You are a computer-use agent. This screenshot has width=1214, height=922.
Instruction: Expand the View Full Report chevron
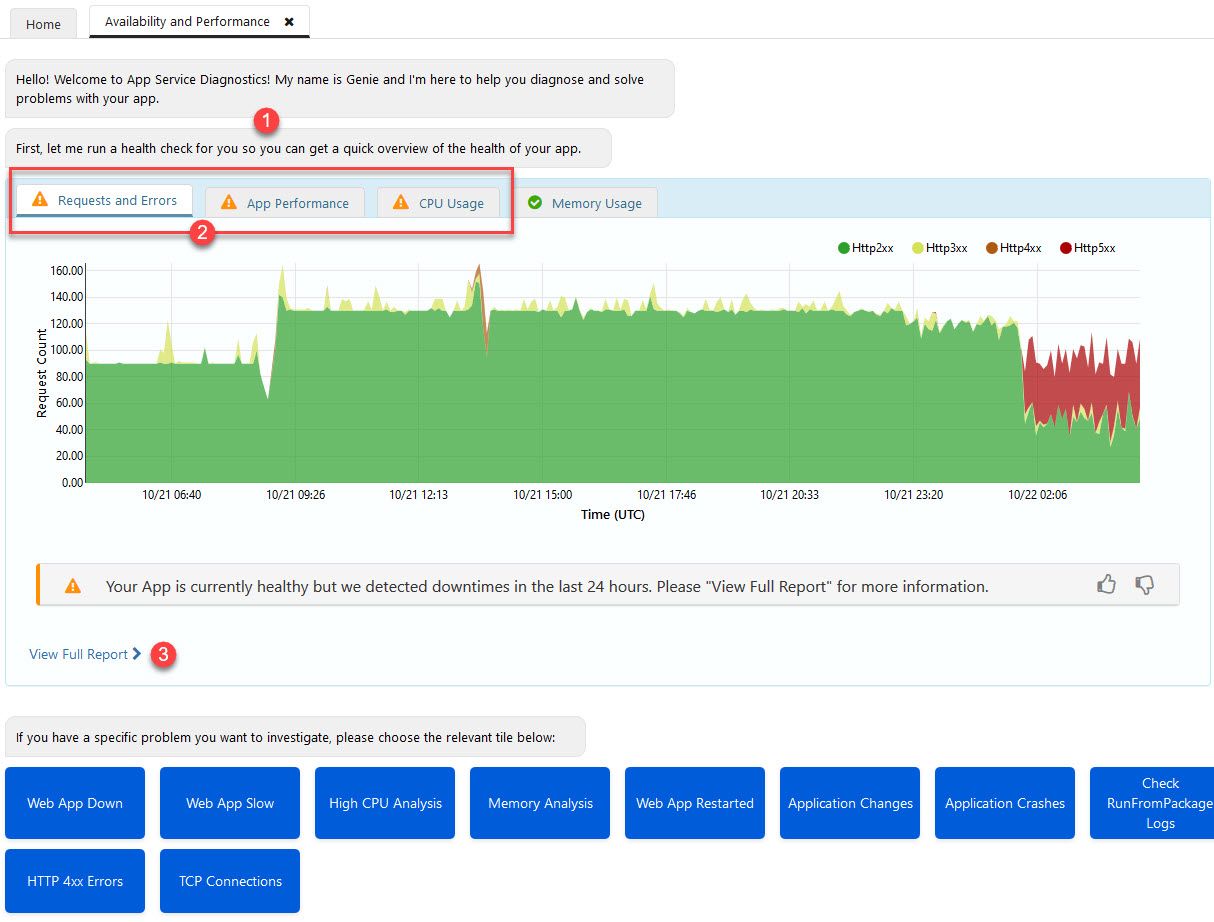[135, 653]
